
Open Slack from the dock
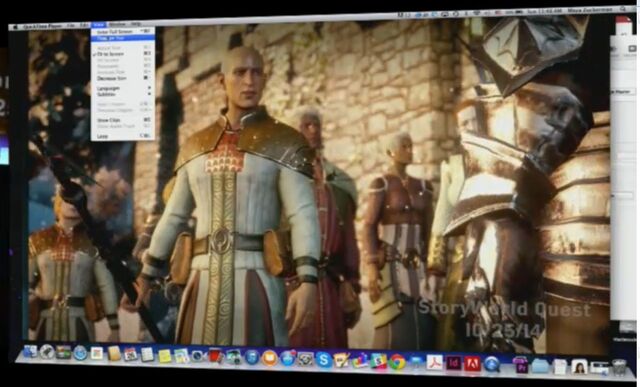pos(378,361)
